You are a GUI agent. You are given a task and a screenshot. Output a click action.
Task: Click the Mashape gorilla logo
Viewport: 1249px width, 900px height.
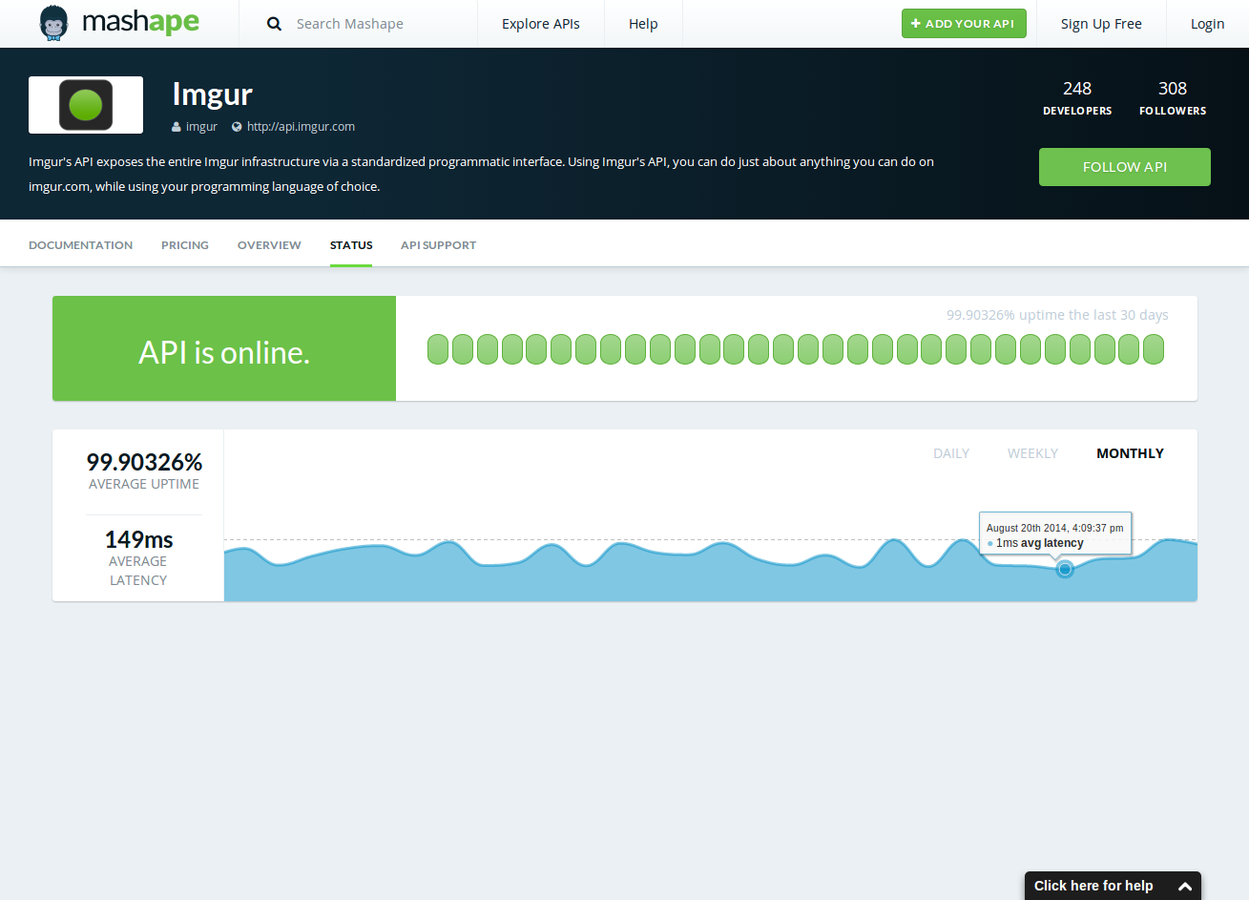point(54,23)
